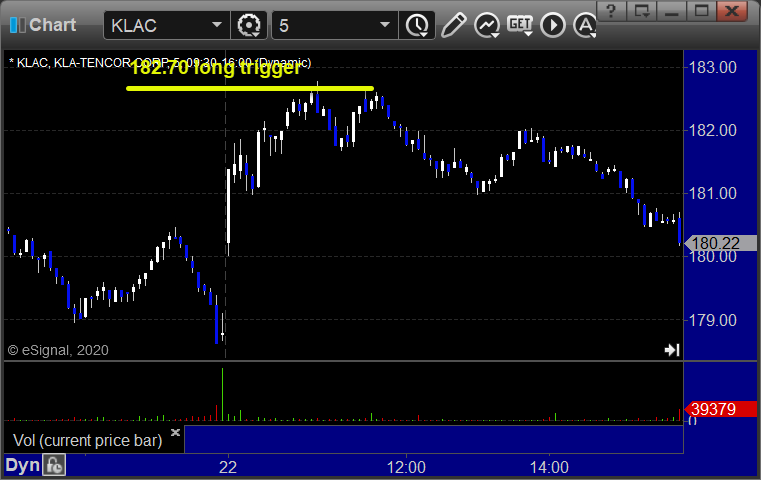Open the interval 5 dropdown arrow
Viewport: 761px width, 480px height.
385,25
